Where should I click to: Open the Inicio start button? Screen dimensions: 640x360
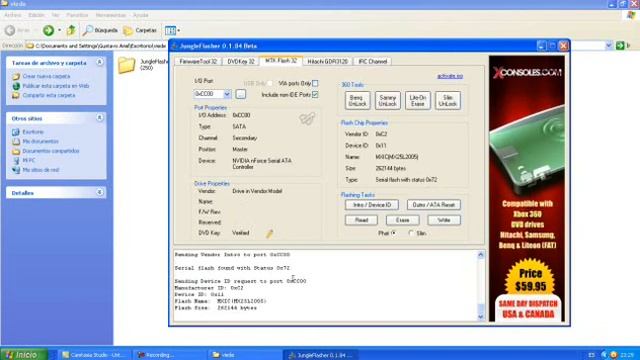click(23, 355)
